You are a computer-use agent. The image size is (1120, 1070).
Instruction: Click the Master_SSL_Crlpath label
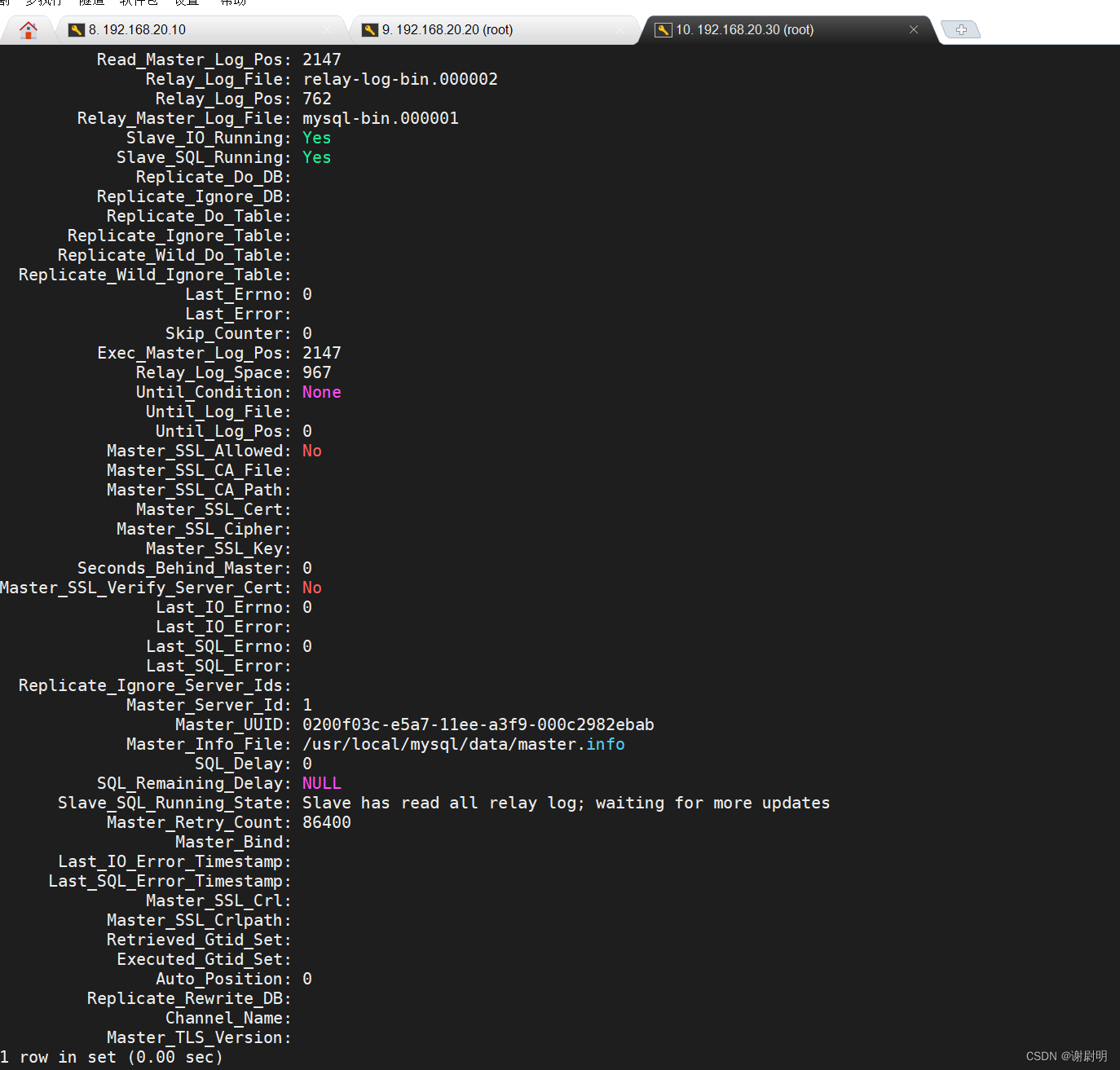point(199,920)
